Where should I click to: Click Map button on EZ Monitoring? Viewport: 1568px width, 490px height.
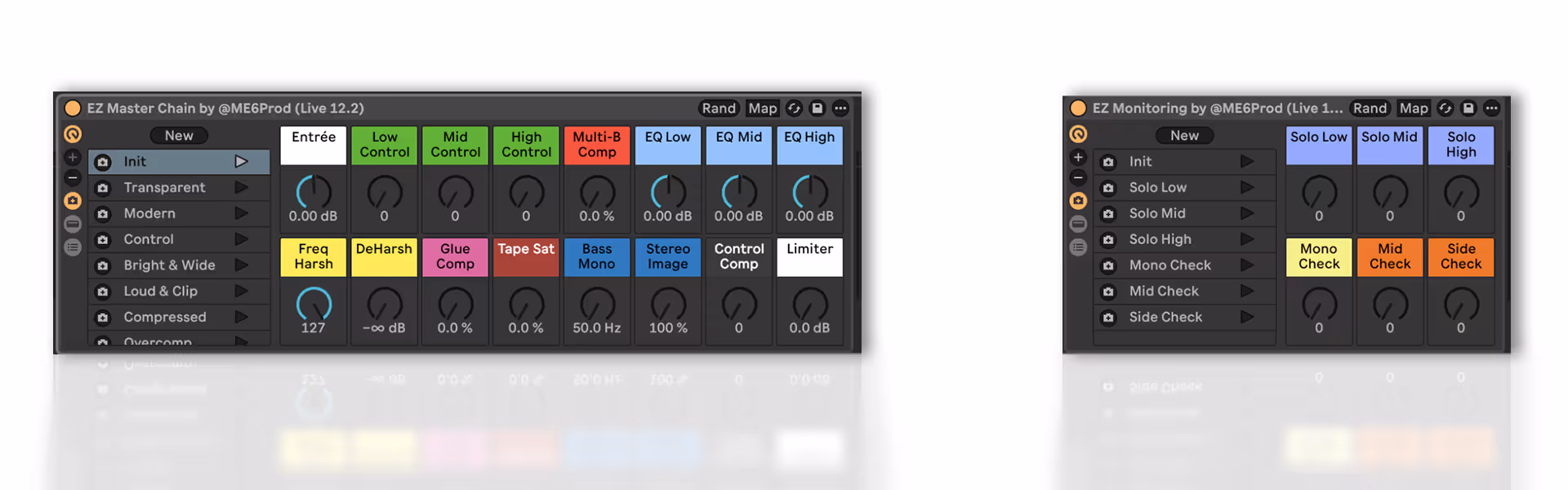tap(1414, 108)
